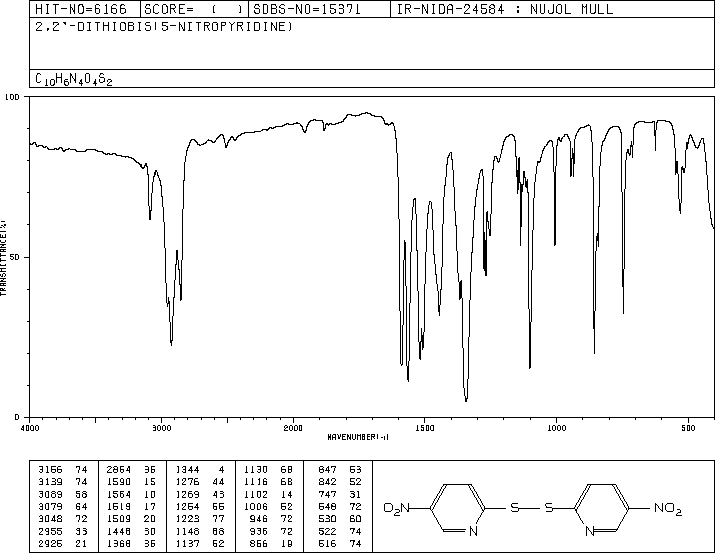
Task: Select peak table entry 847
Action: [x=327, y=469]
